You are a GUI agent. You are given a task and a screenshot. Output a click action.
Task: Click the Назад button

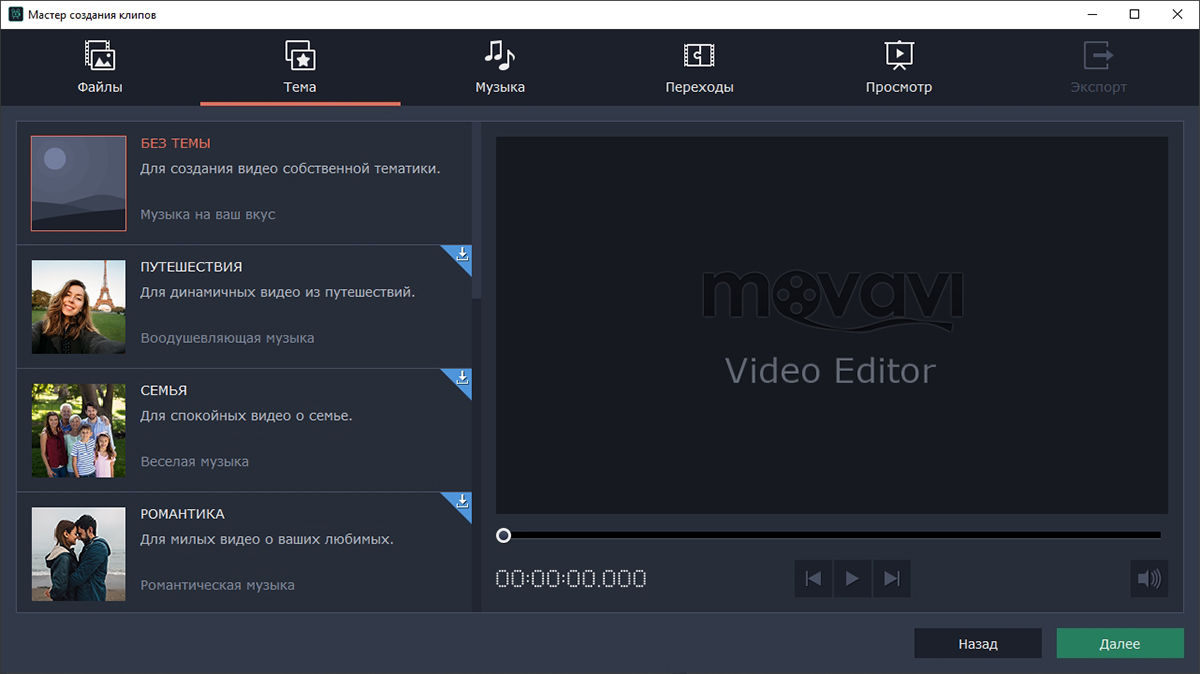978,643
